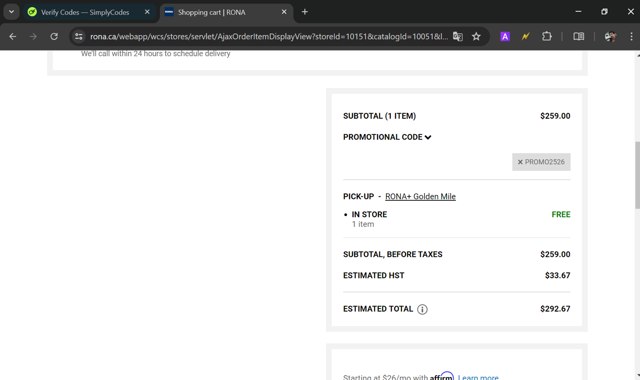The image size is (640, 380).
Task: Close the Verify Codes — SimplyCodes tab
Action: click(x=147, y=12)
